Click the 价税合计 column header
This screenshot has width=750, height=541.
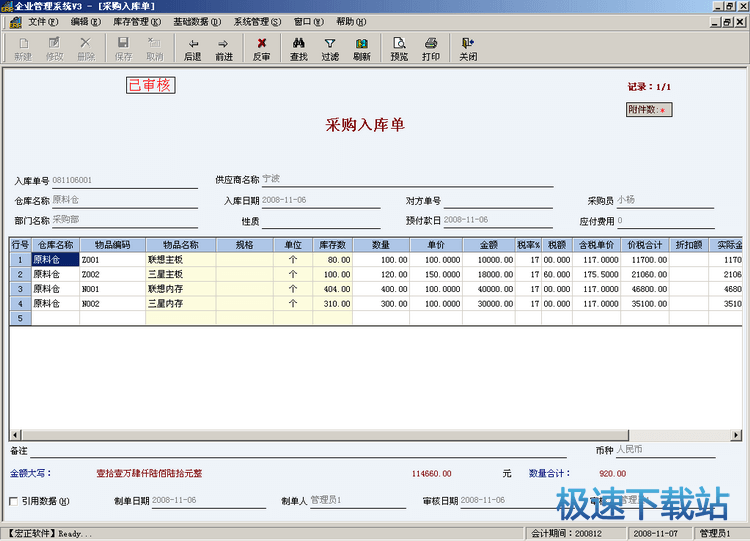click(x=645, y=245)
